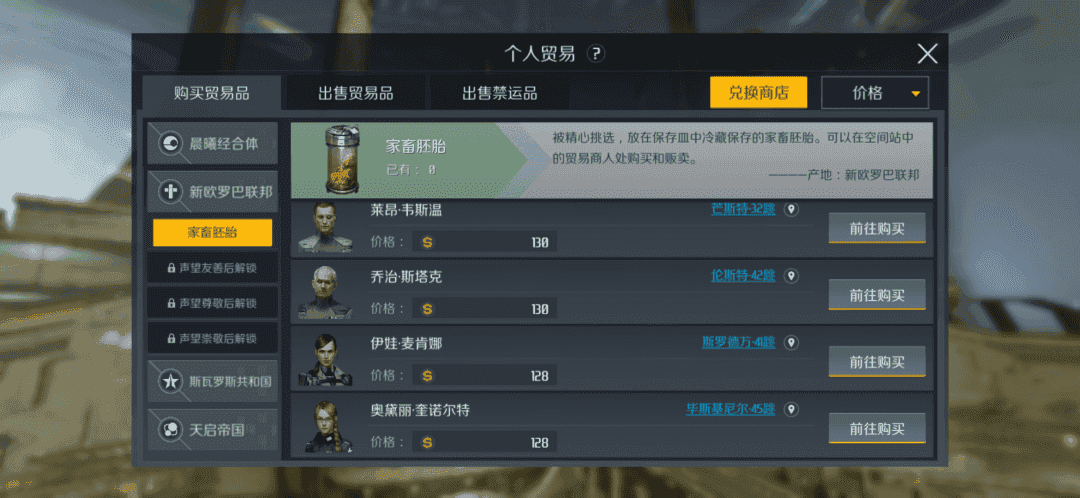Select the 家畜胚胎 trade good item

pos(212,233)
